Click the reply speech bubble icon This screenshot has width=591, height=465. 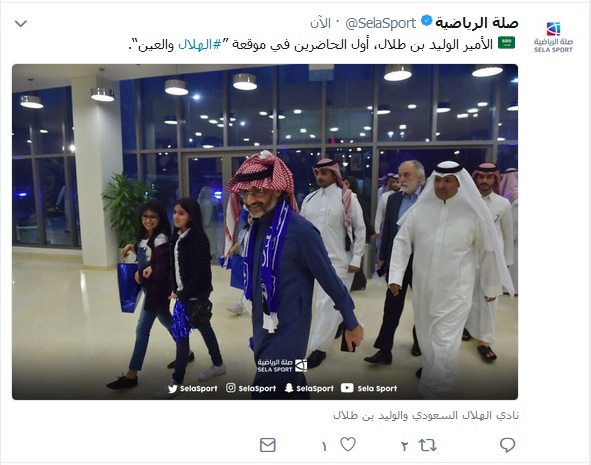tap(507, 445)
